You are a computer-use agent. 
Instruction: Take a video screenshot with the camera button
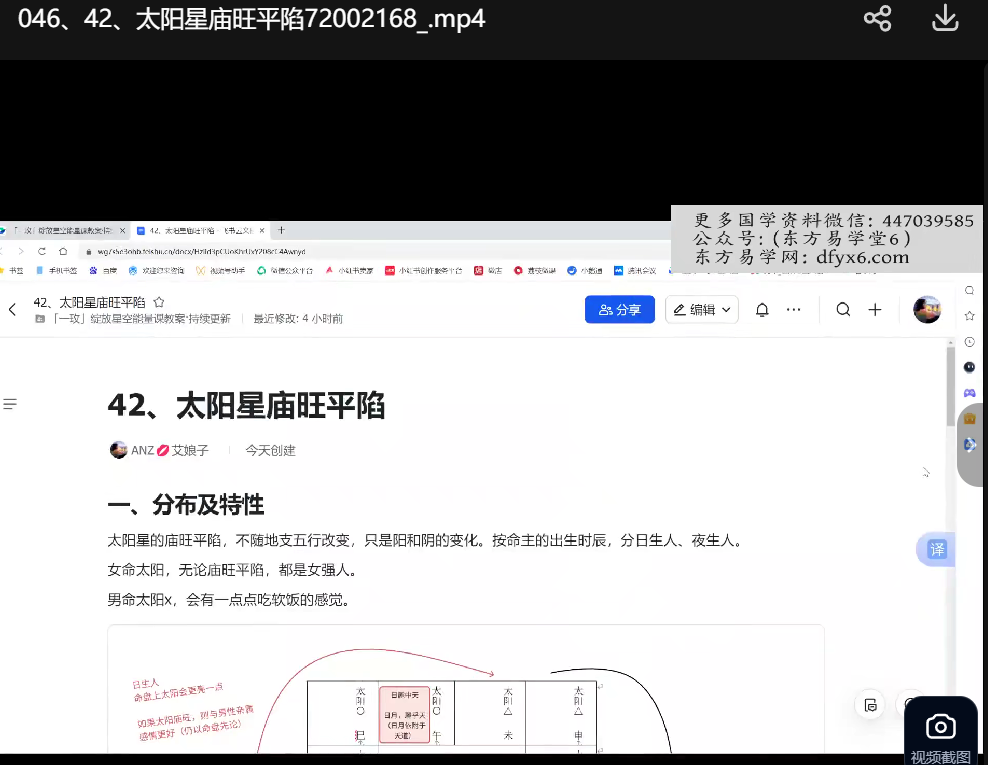tap(940, 727)
